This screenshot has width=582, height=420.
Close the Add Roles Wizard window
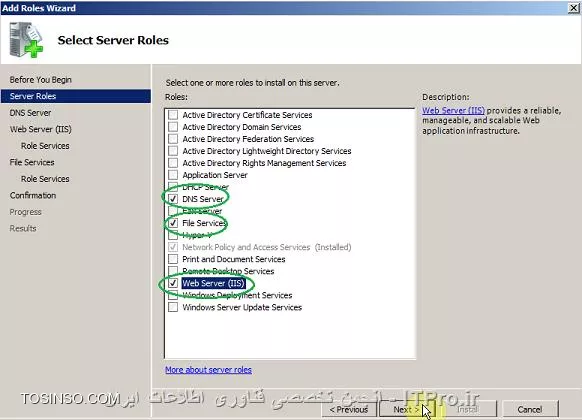[573, 8]
